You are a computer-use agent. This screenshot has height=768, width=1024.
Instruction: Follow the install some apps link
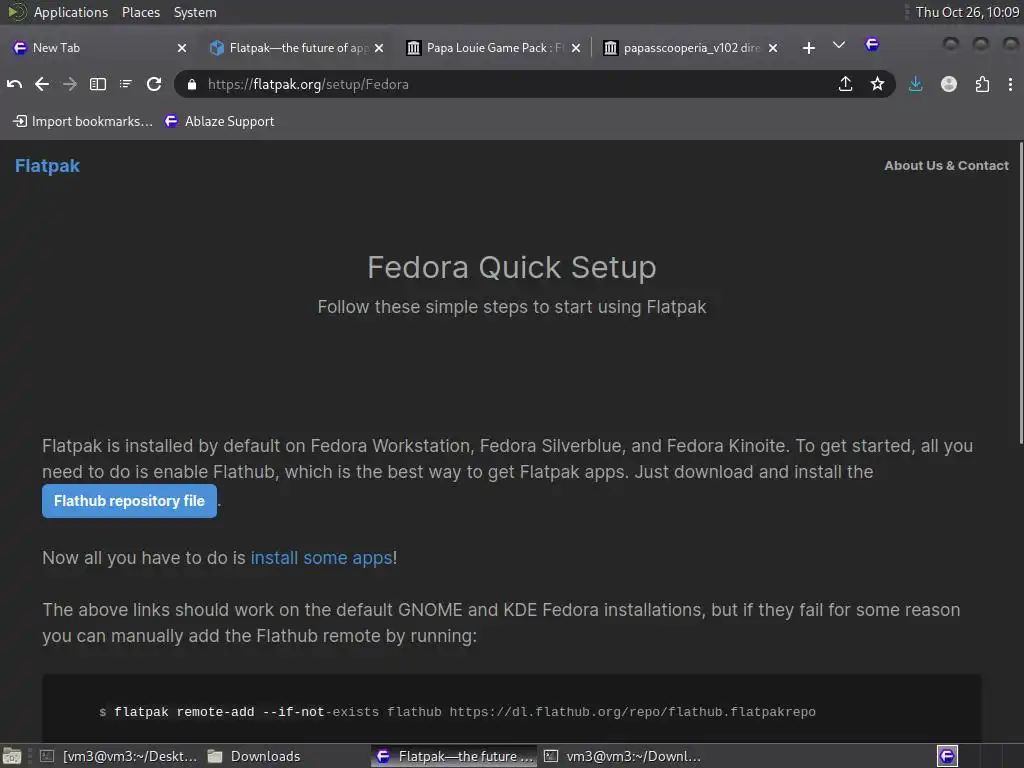coord(321,558)
